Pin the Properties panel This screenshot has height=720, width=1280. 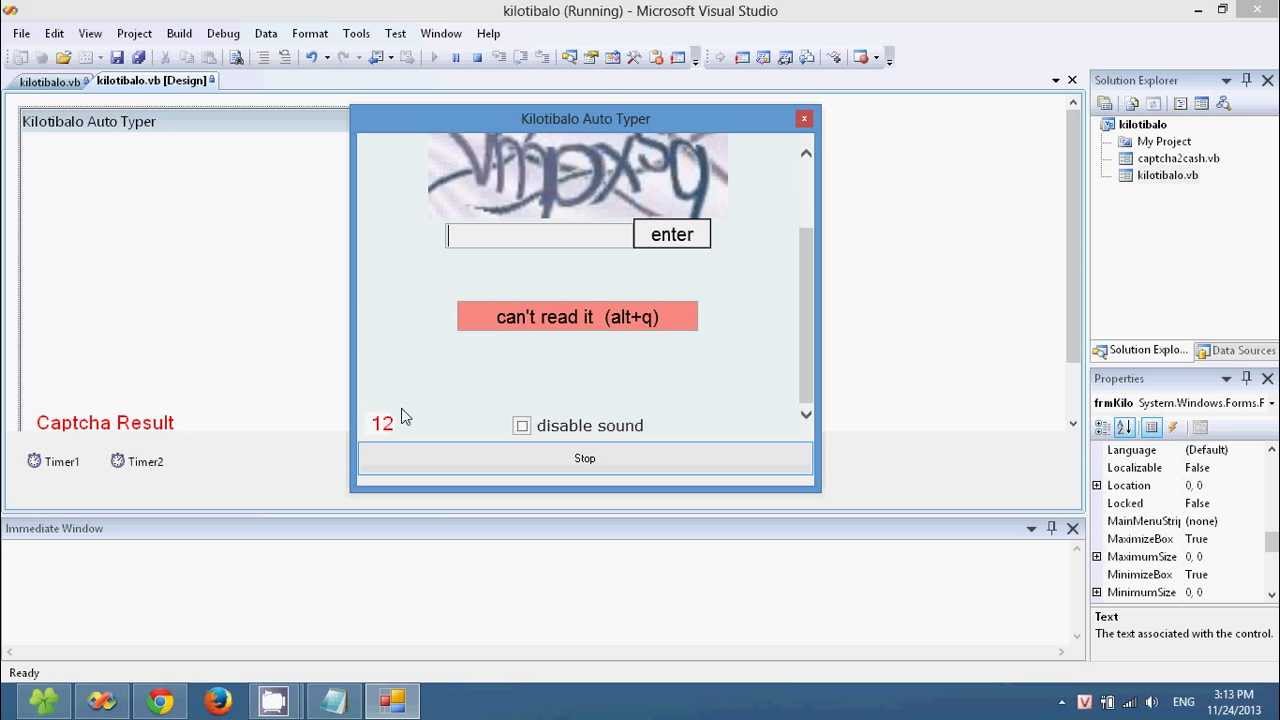click(1247, 378)
